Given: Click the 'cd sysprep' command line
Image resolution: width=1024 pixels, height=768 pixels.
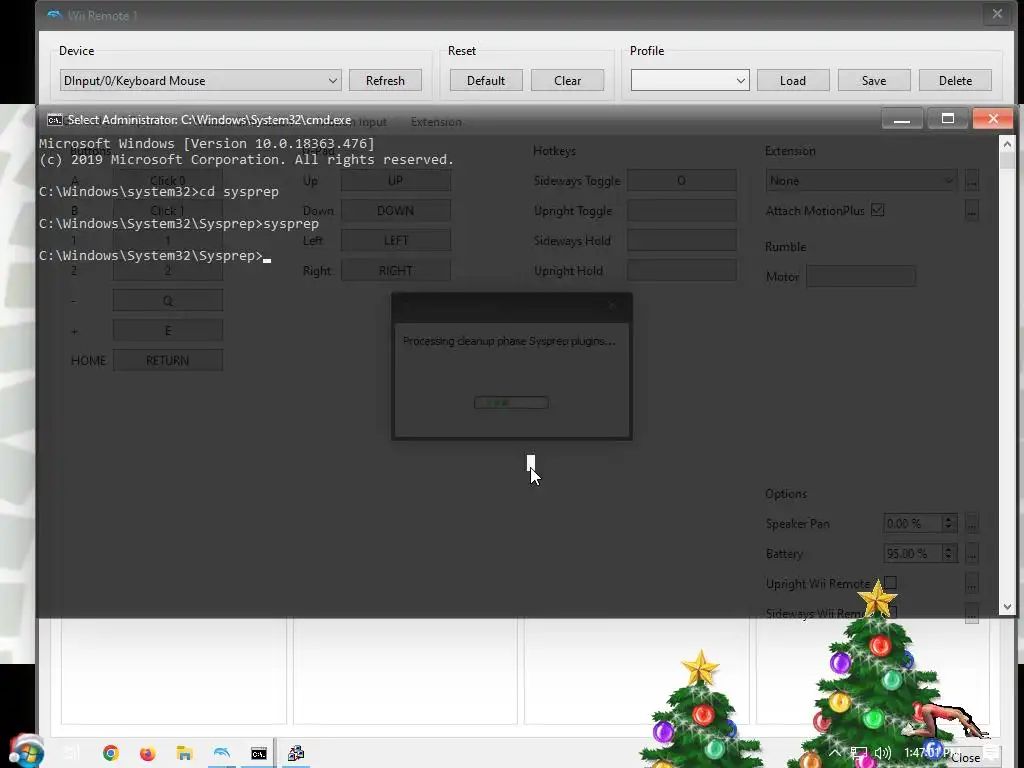Looking at the screenshot, I should [159, 191].
